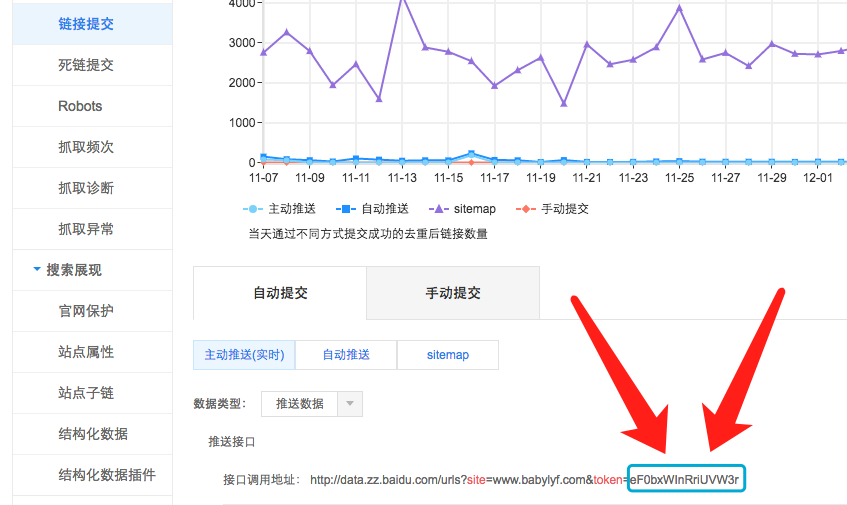Screen dimensions: 847x505
Task: Select the 主动推送(实时) sub-tab
Action: click(x=244, y=355)
